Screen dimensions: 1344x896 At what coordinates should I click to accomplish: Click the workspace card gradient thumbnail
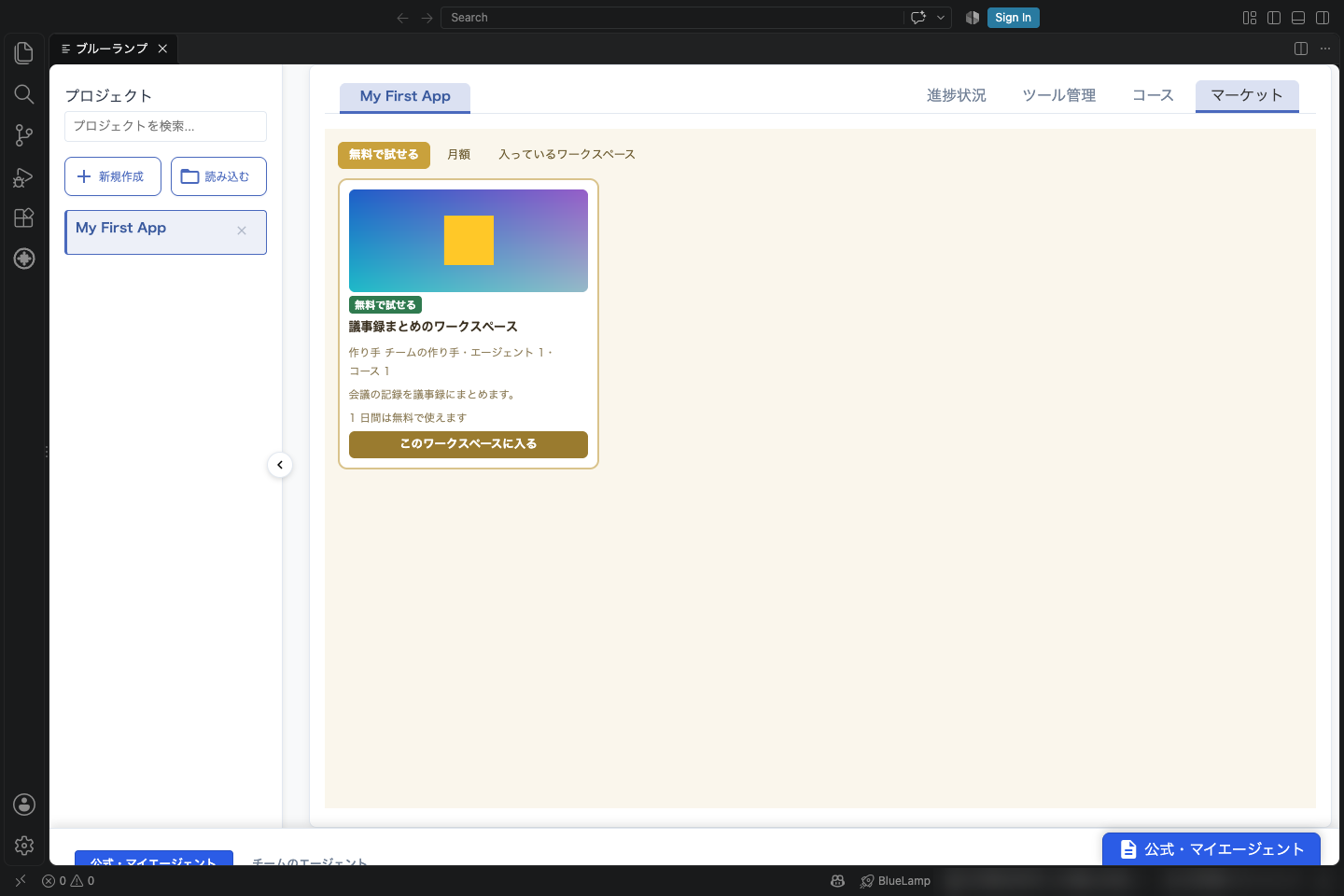469,241
